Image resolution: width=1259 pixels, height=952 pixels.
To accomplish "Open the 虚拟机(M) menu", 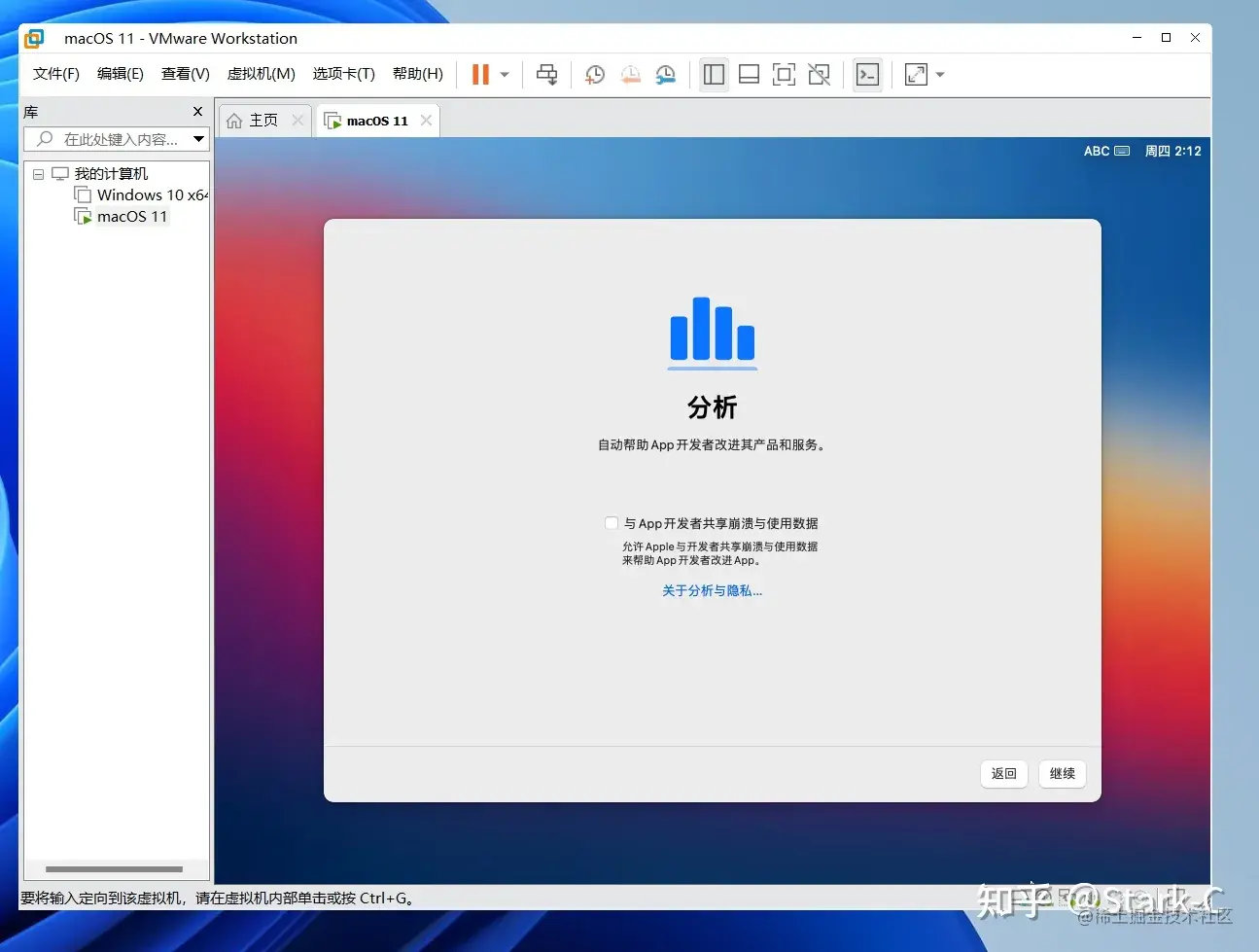I will [262, 74].
